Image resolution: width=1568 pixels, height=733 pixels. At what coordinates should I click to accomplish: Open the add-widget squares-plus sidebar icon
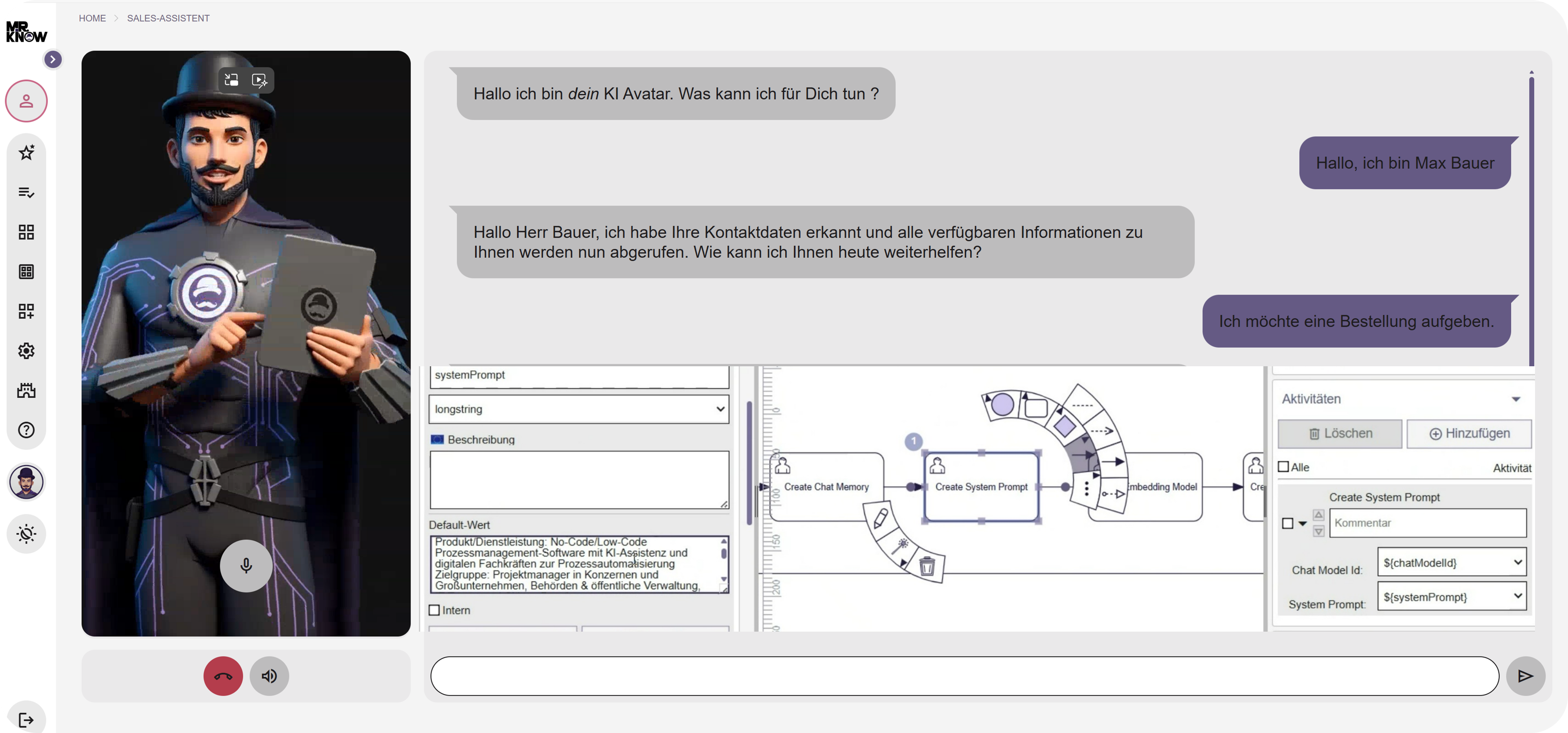click(x=26, y=311)
